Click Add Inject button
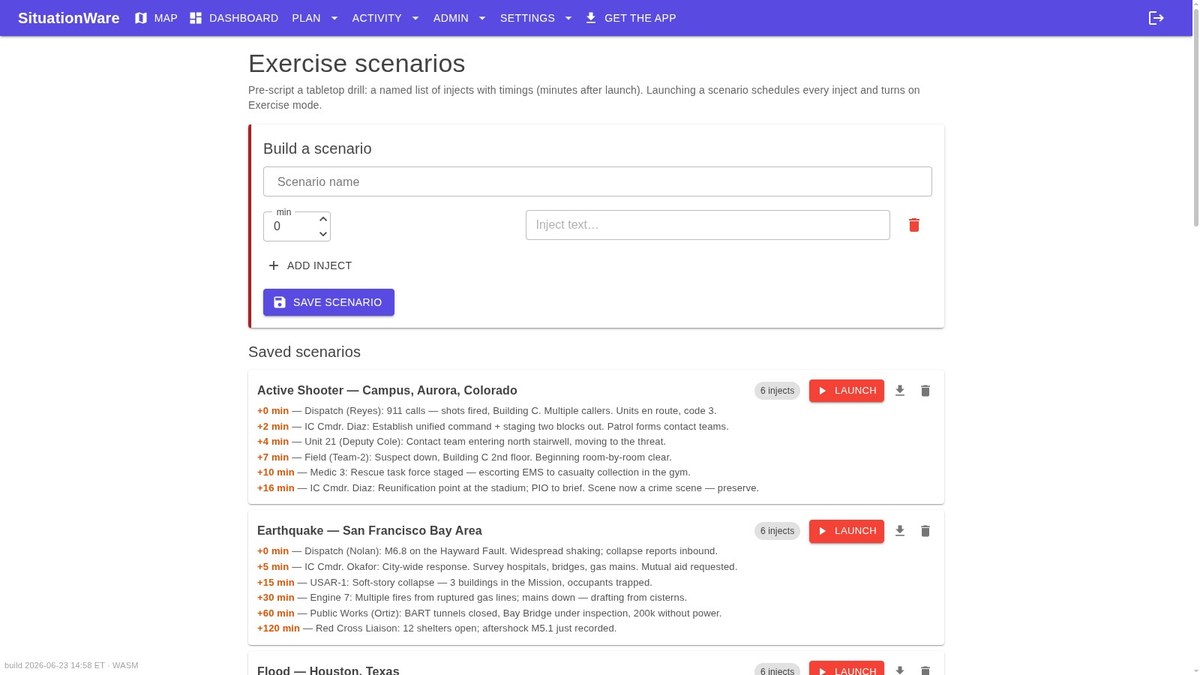 [x=310, y=266]
